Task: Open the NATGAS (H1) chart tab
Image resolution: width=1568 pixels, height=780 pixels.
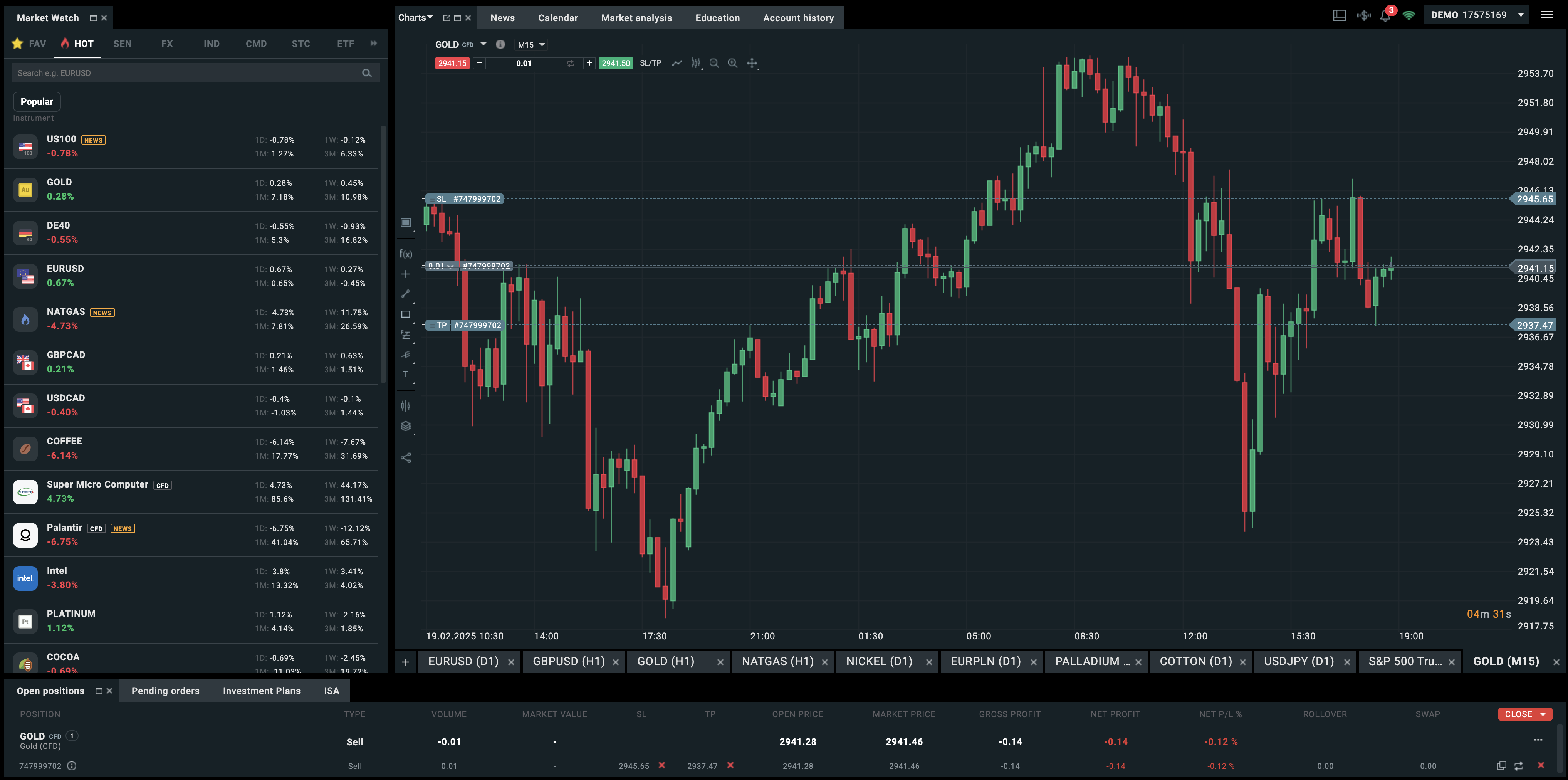Action: tap(777, 661)
